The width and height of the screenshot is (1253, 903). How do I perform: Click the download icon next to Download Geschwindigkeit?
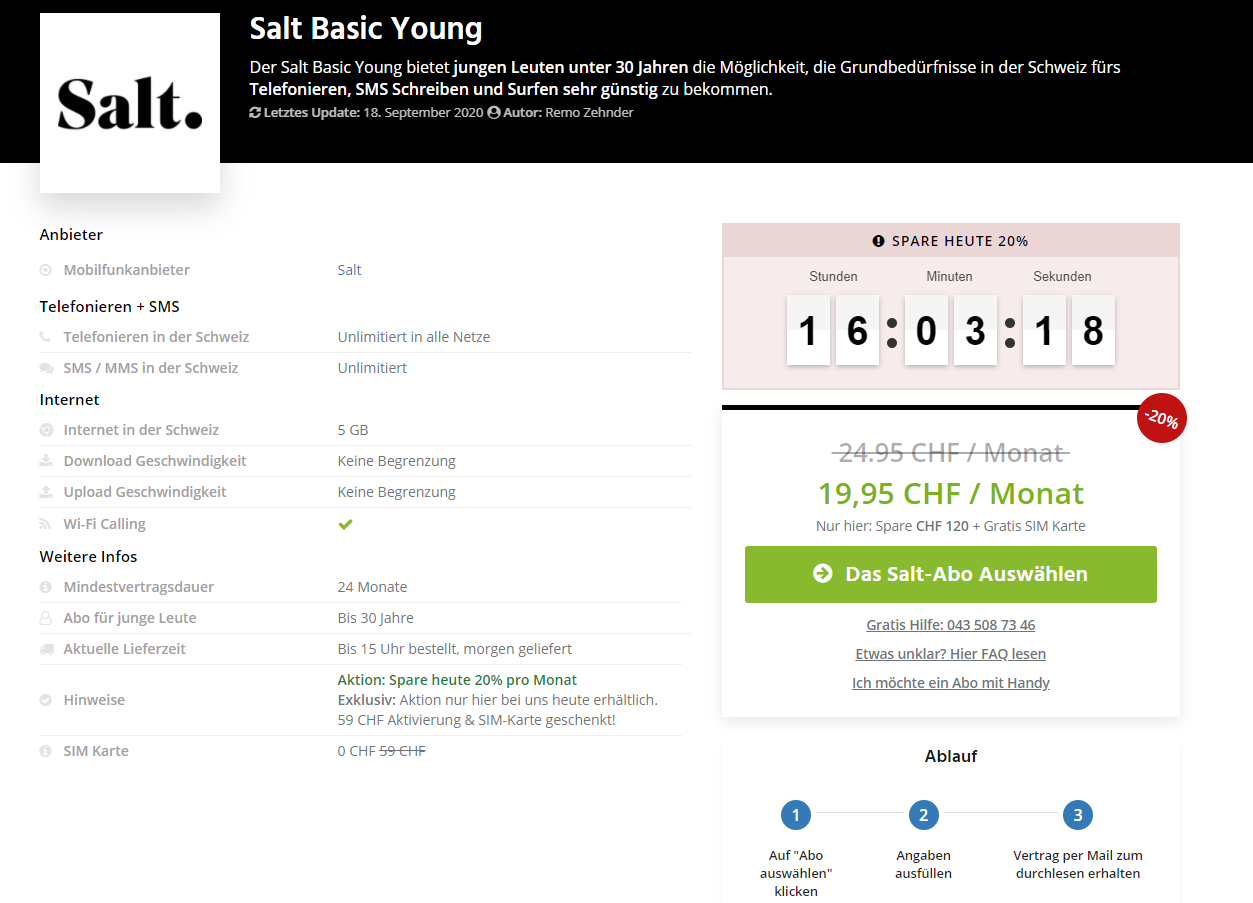46,461
